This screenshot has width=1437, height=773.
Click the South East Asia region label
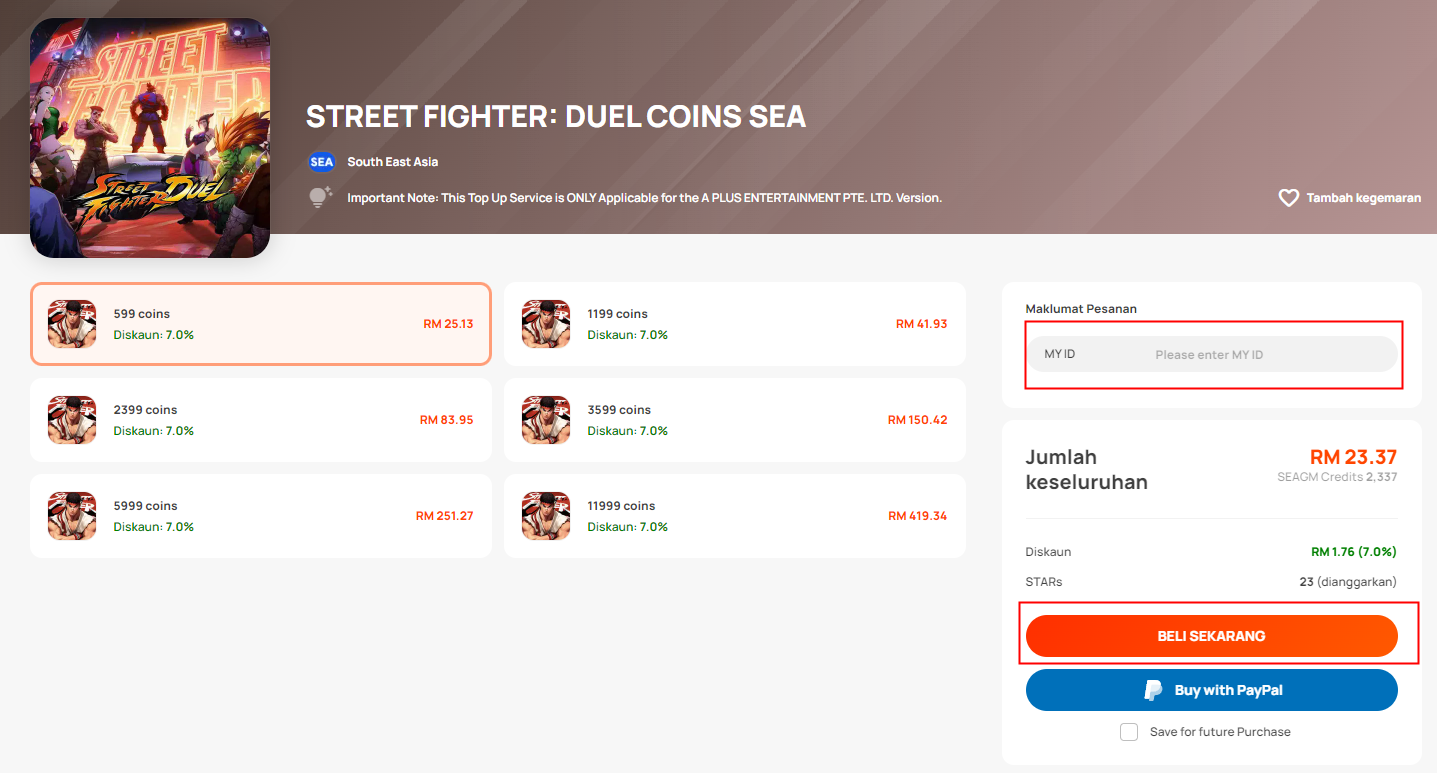click(393, 162)
